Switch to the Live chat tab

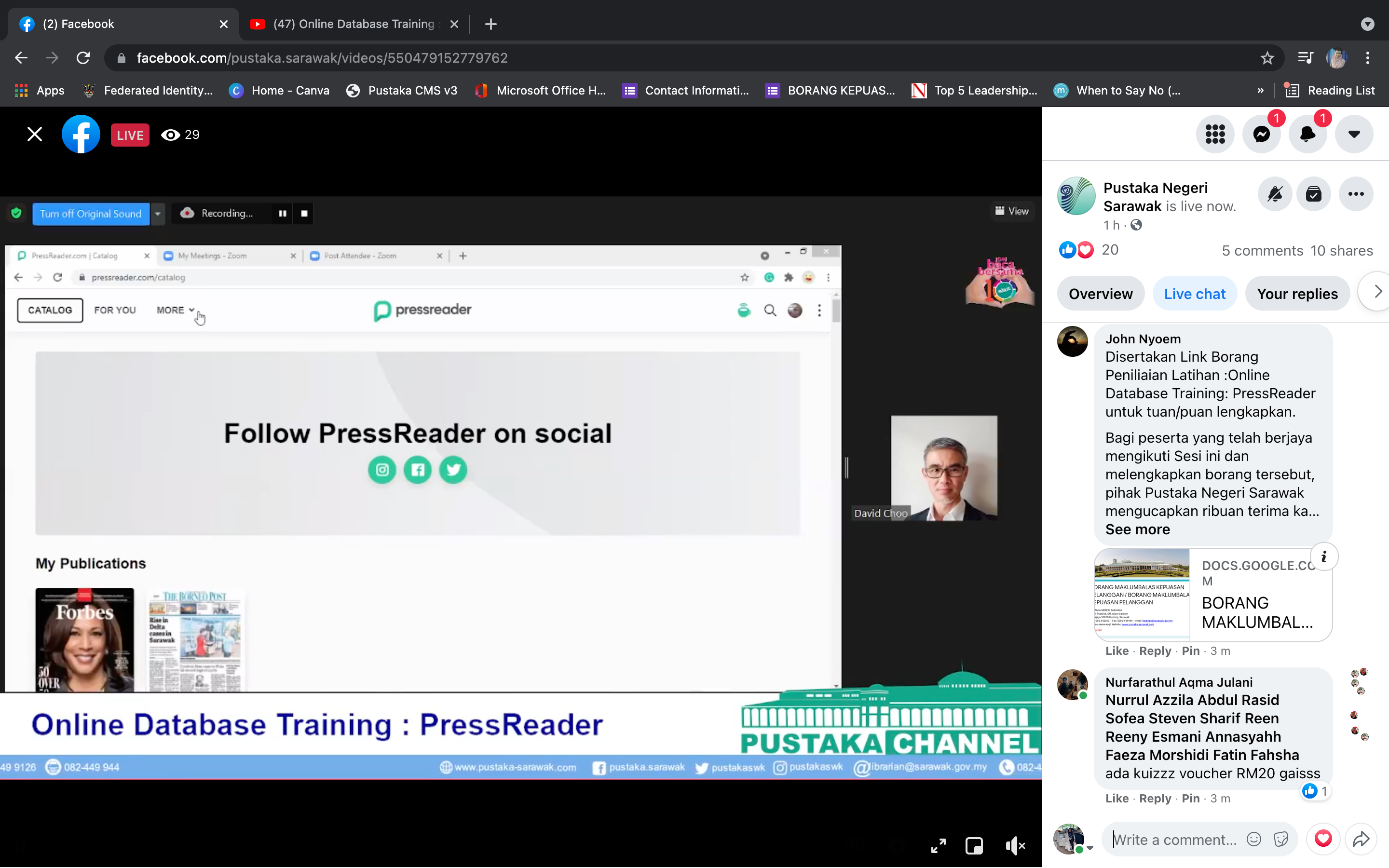click(x=1195, y=294)
